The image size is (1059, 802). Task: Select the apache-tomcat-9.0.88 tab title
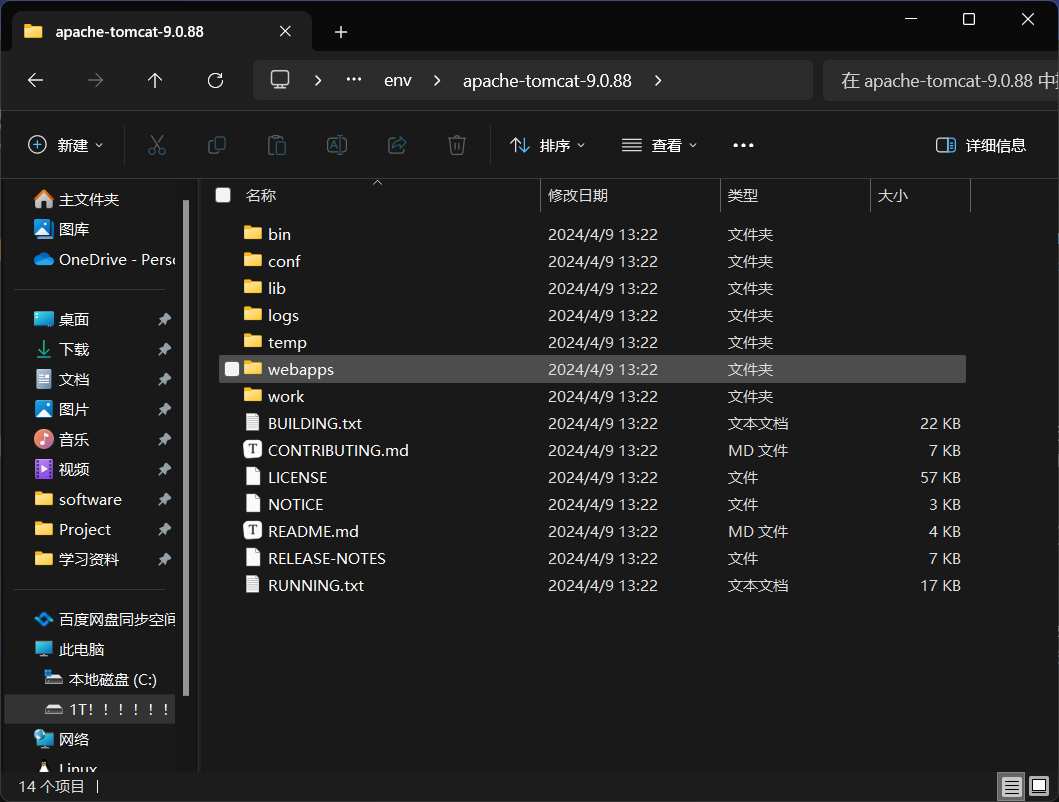[130, 32]
